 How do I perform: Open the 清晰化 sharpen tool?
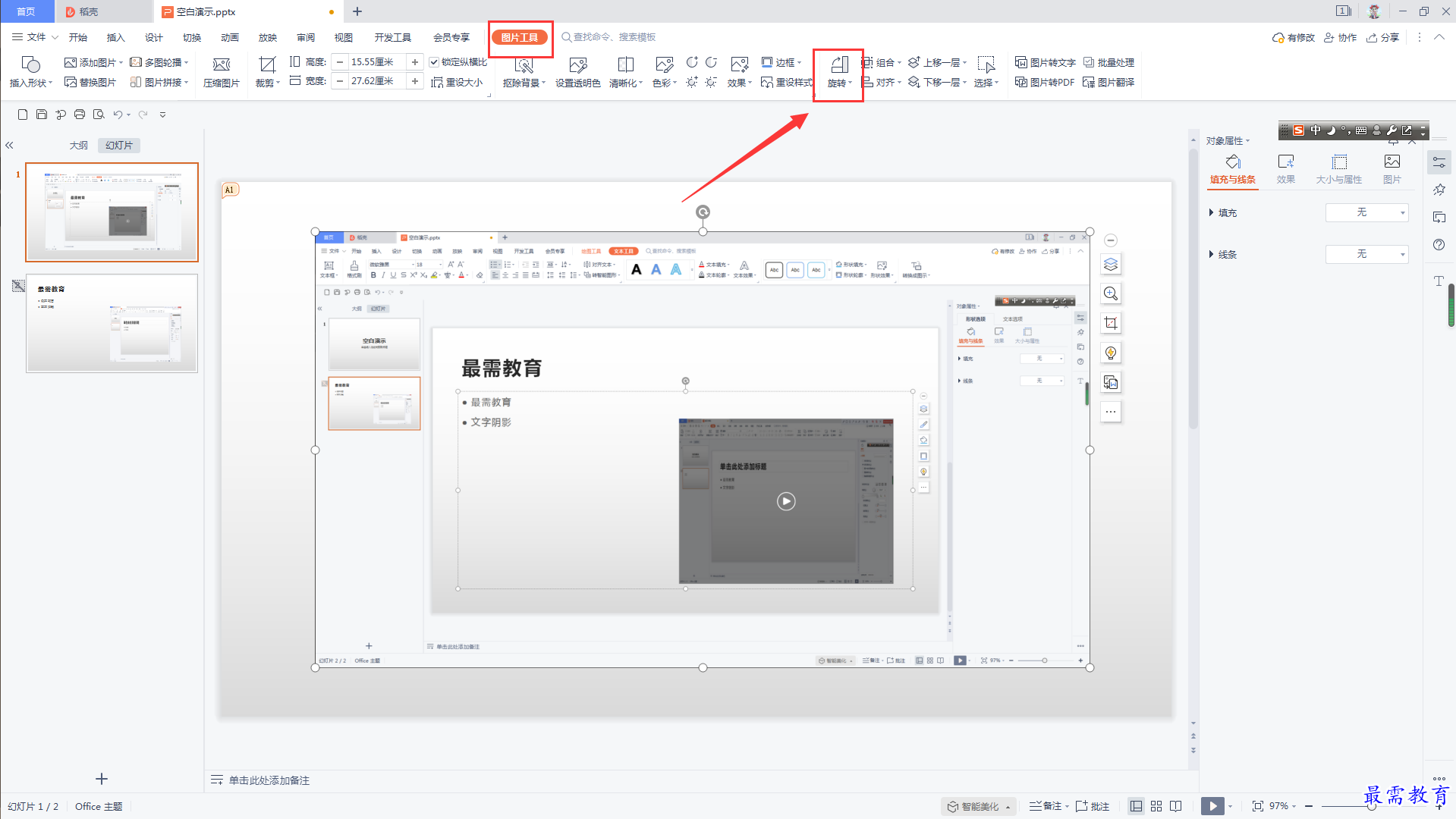(x=626, y=73)
